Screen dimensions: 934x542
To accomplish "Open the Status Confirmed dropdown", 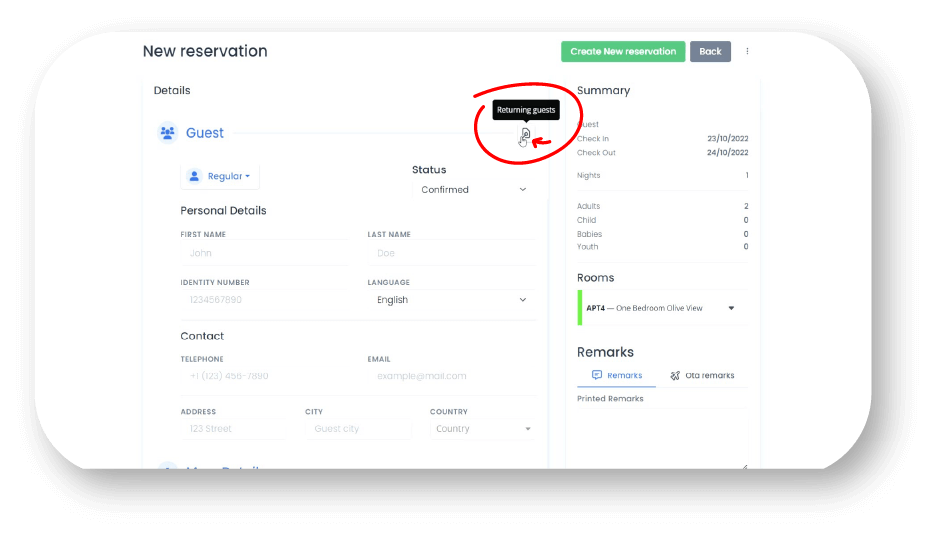I will point(474,189).
